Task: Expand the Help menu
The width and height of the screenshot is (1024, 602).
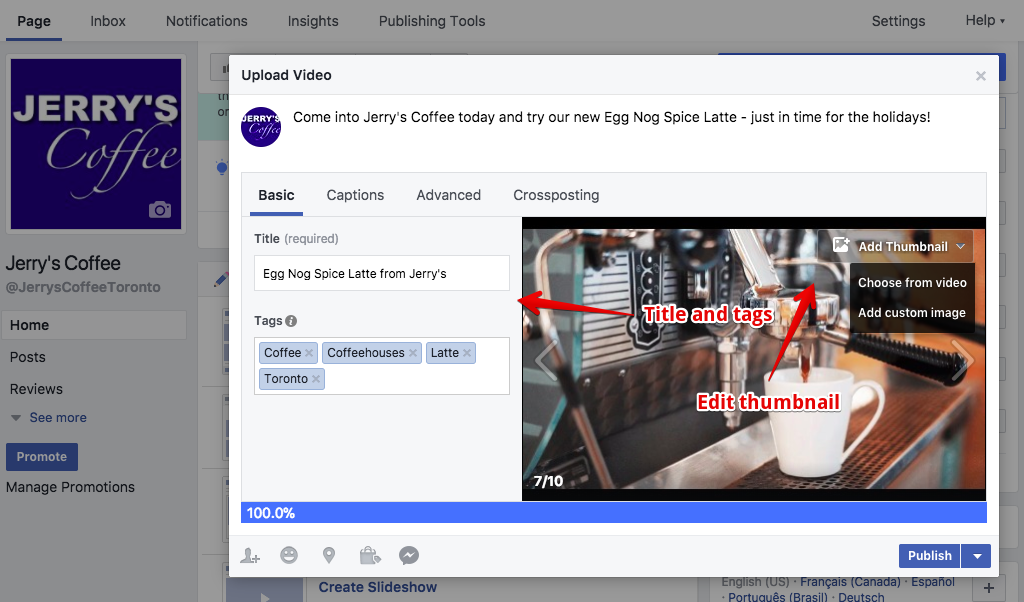Action: coord(985,20)
